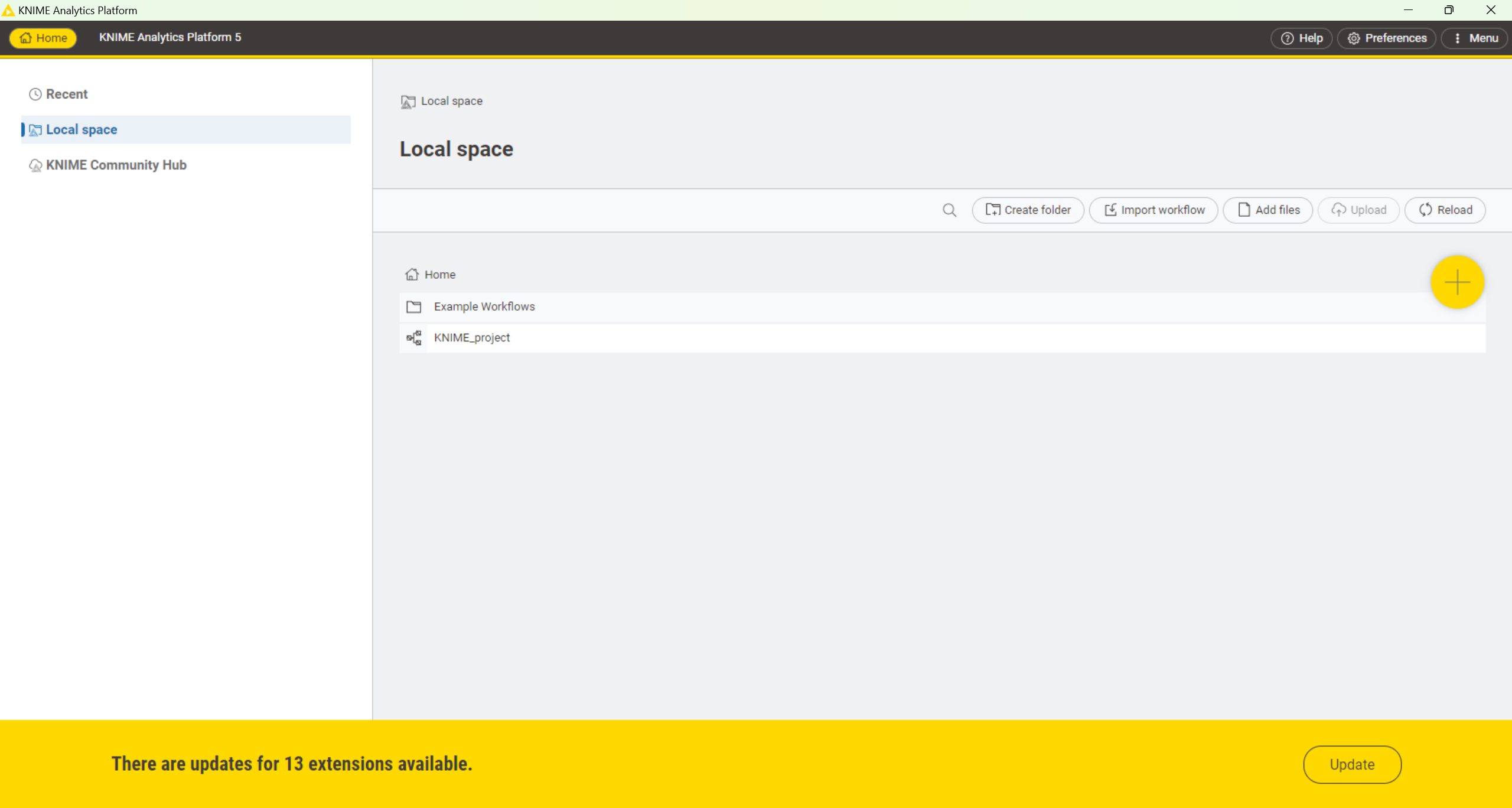1512x808 pixels.
Task: Select Local space in the sidebar
Action: (x=186, y=129)
